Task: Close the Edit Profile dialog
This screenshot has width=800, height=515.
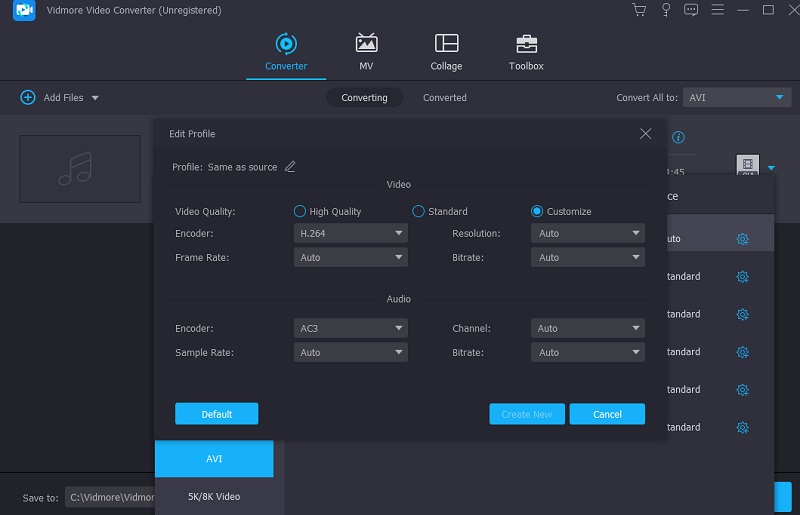Action: pyautogui.click(x=645, y=134)
